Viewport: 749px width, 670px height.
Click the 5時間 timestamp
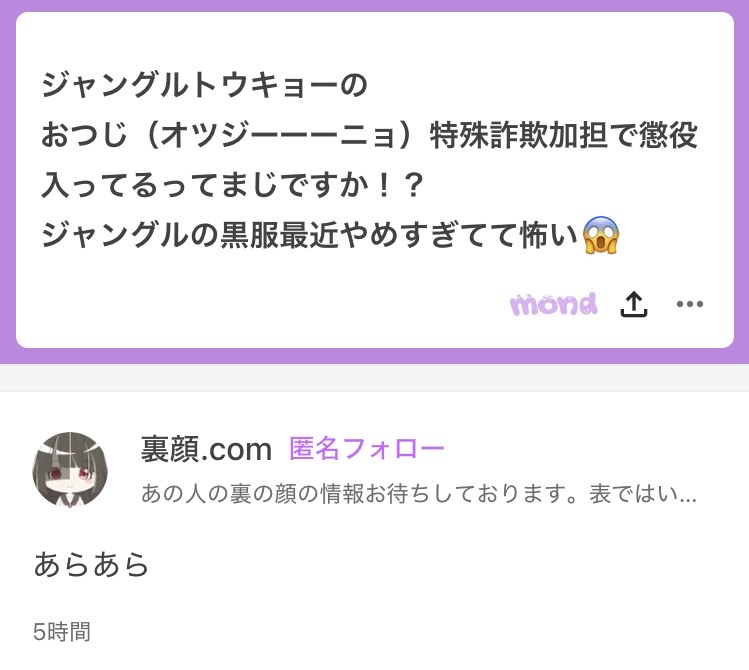coord(62,631)
